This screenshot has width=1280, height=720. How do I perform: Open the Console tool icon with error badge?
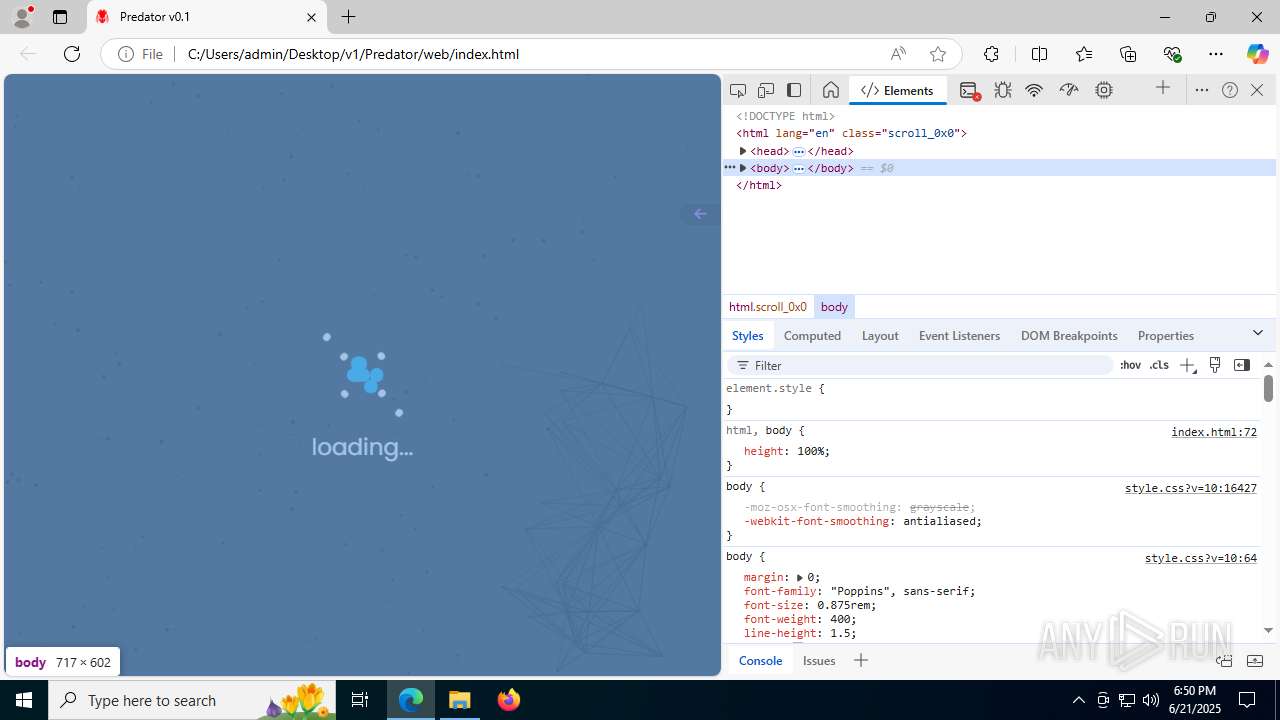pyautogui.click(x=969, y=90)
